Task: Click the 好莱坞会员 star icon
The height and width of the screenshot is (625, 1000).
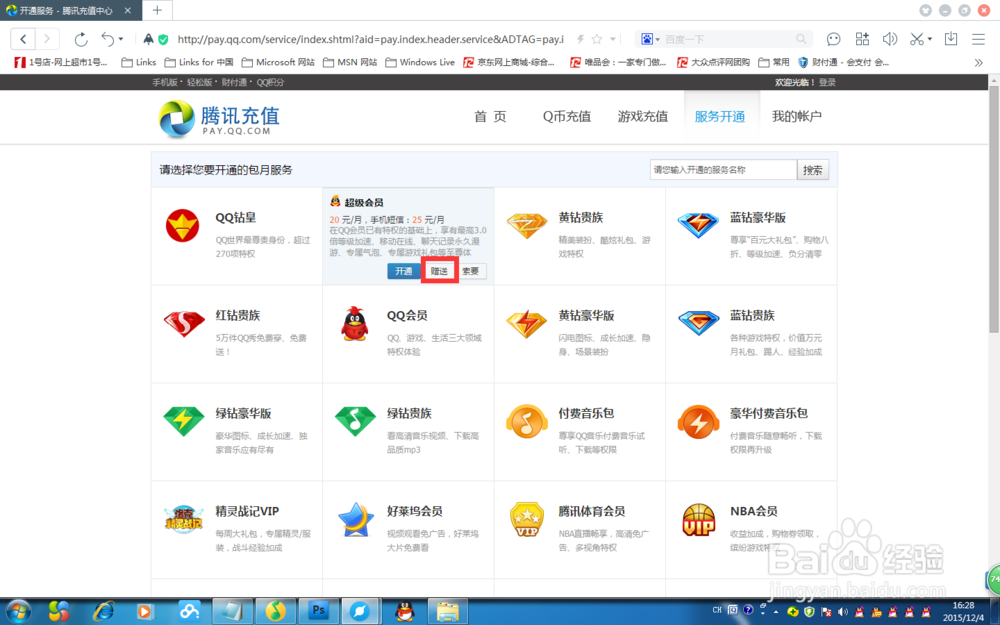Action: (x=356, y=521)
